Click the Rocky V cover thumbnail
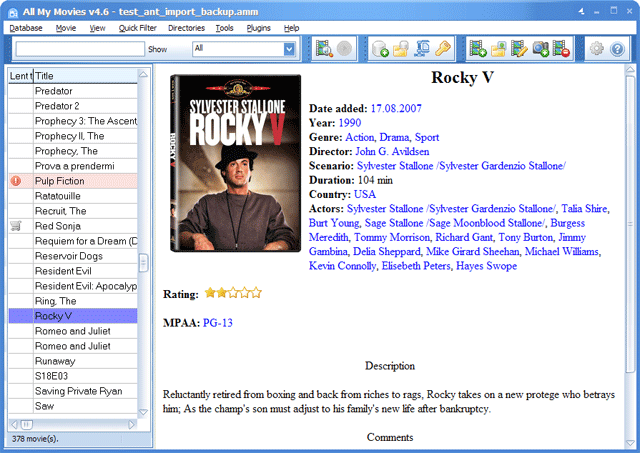Image resolution: width=640 pixels, height=453 pixels. click(236, 163)
